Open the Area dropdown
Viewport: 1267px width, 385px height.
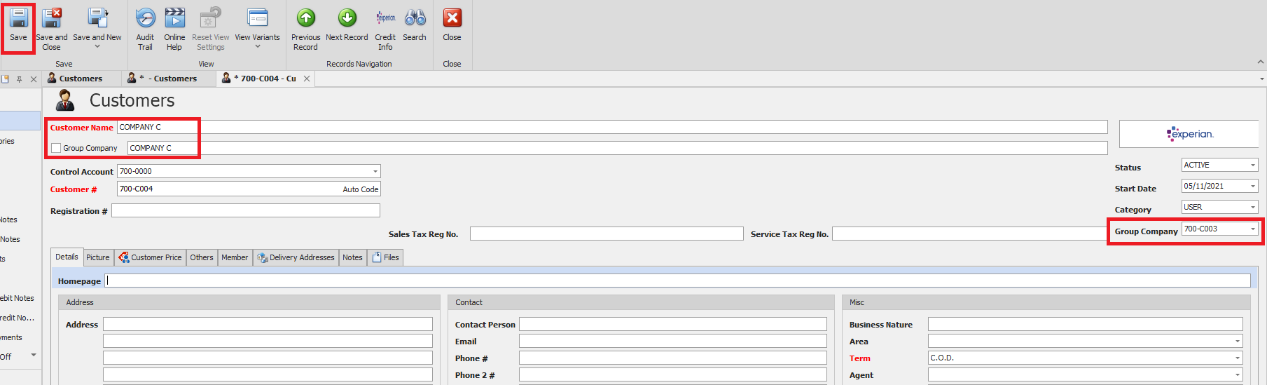1237,342
